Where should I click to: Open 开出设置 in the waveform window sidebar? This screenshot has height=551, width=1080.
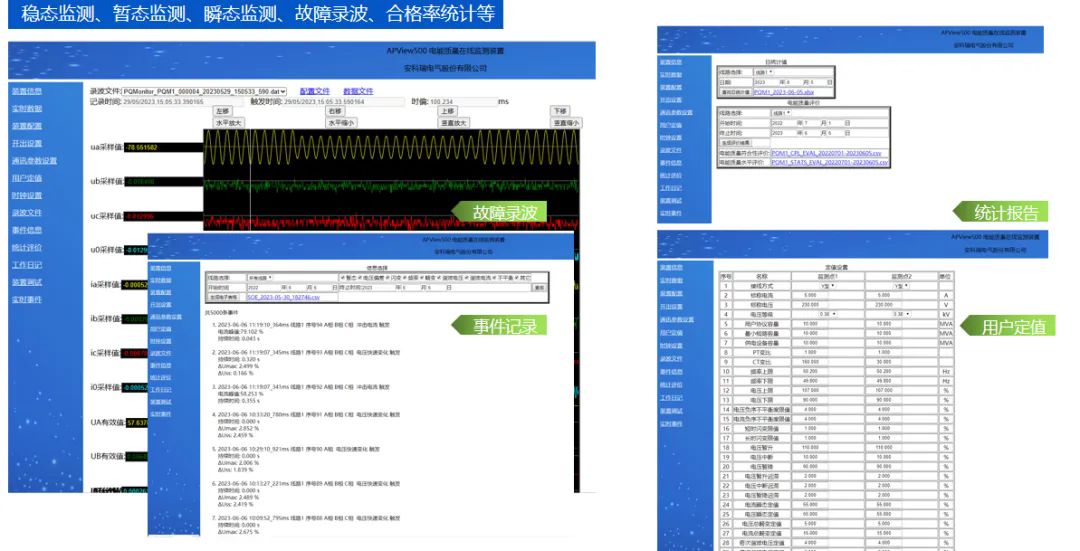click(x=27, y=143)
